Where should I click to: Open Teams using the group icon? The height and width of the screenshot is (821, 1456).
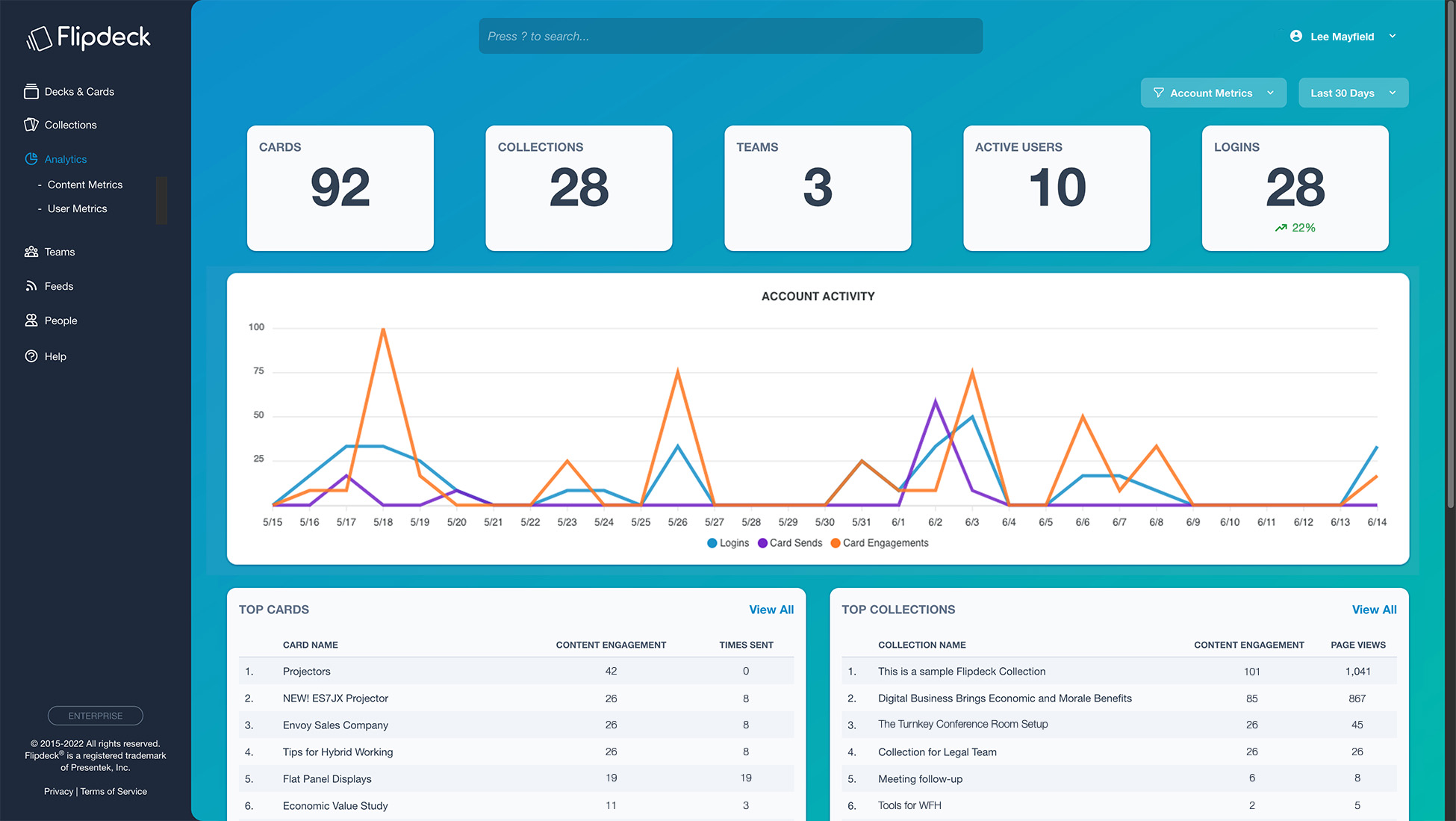click(31, 252)
